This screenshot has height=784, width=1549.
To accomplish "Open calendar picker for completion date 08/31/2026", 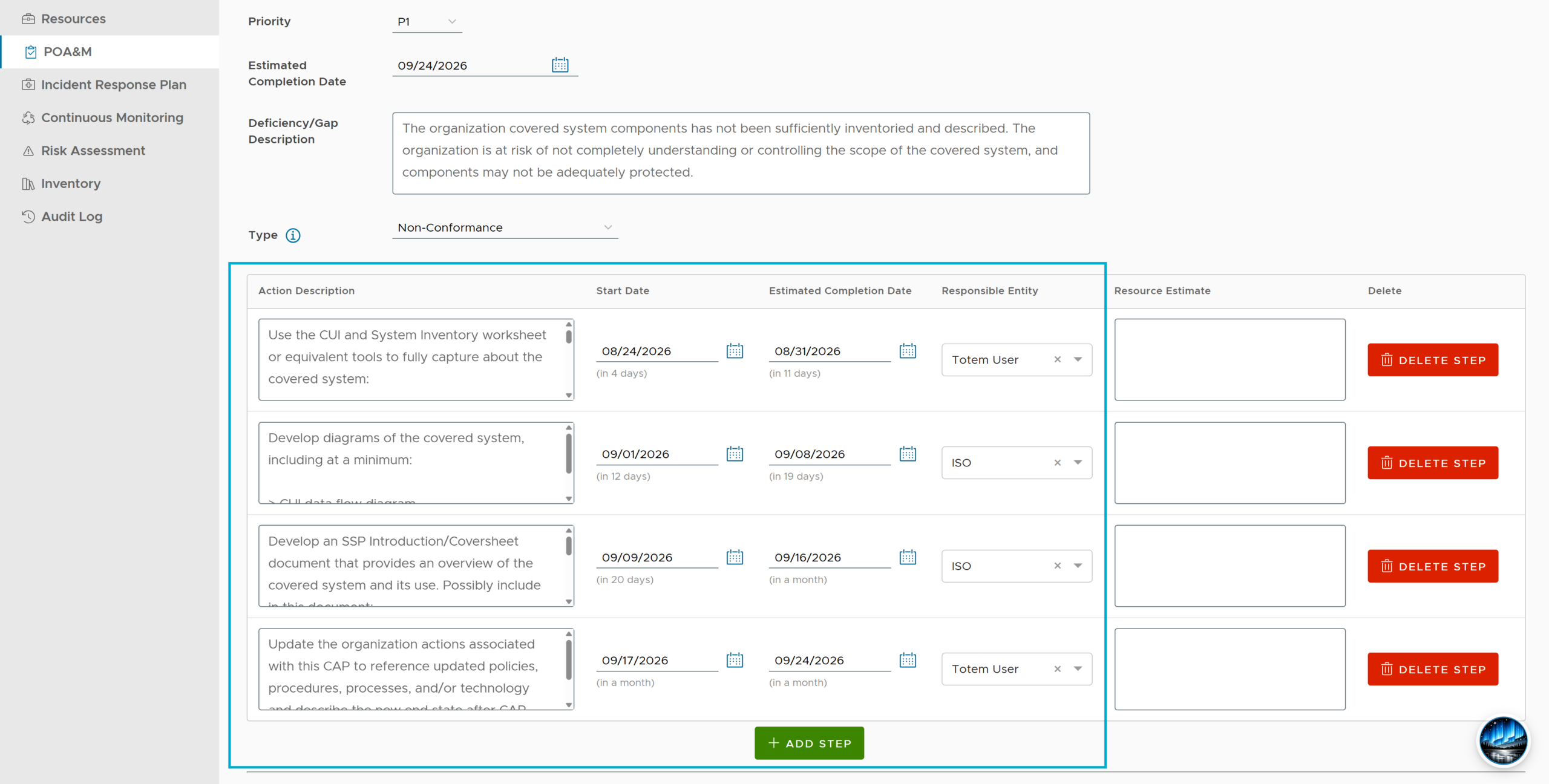I will (x=908, y=351).
